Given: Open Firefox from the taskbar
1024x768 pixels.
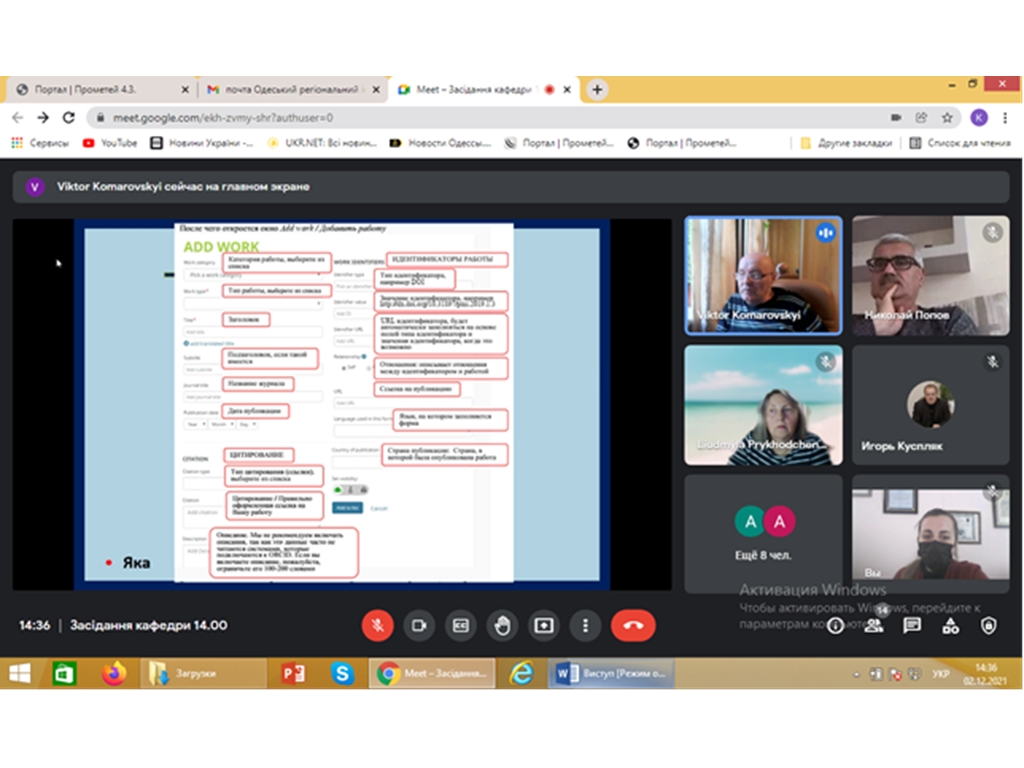Looking at the screenshot, I should 114,673.
